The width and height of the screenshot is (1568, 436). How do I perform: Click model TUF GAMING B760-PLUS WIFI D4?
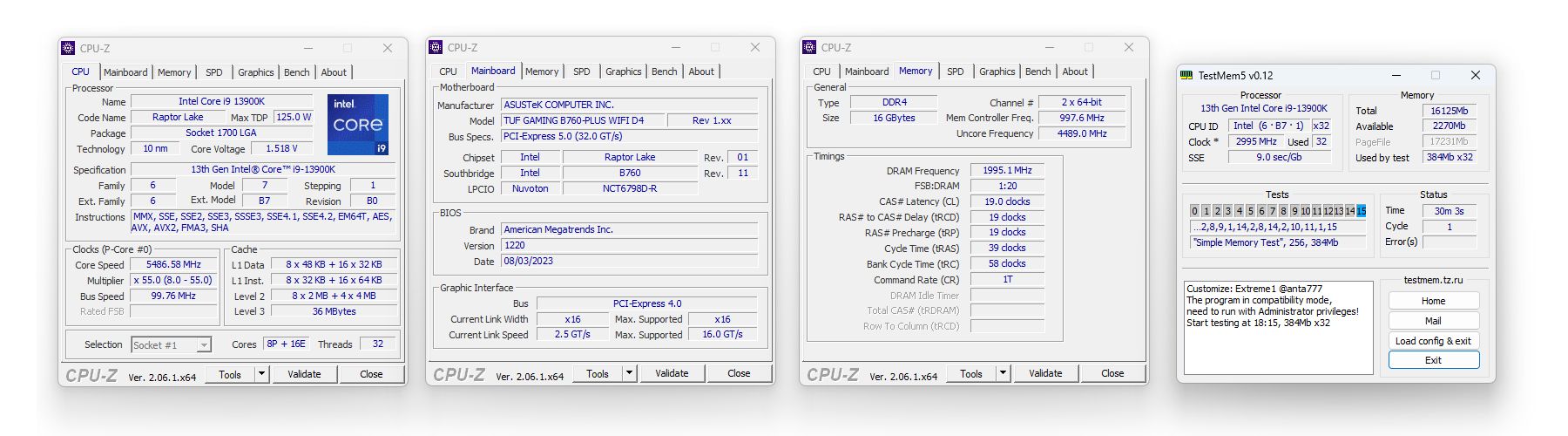(584, 120)
